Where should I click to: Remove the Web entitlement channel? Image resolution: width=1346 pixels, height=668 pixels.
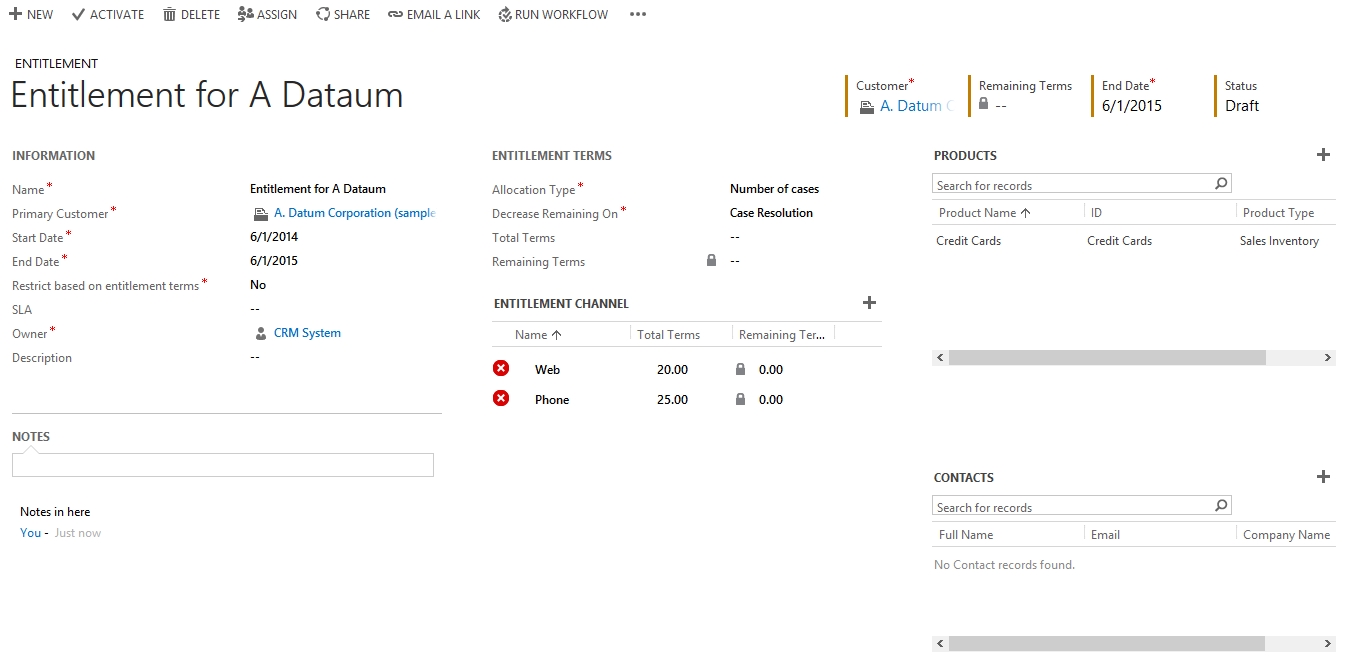coord(501,369)
